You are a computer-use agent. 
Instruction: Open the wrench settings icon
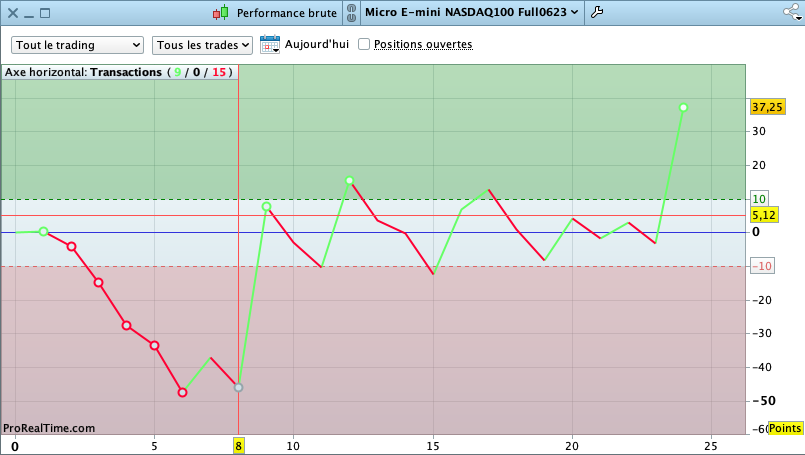click(598, 13)
